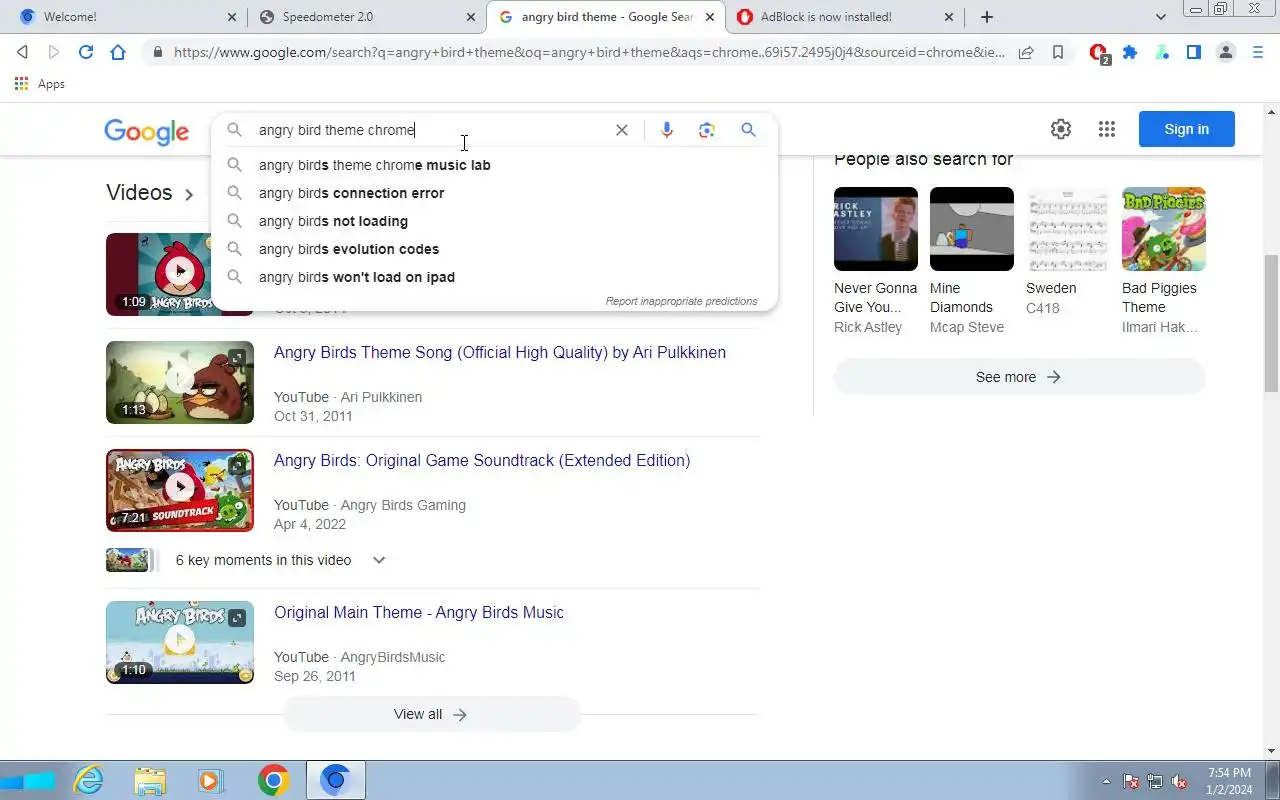Start voice search with microphone icon
The image size is (1280, 800).
(667, 130)
